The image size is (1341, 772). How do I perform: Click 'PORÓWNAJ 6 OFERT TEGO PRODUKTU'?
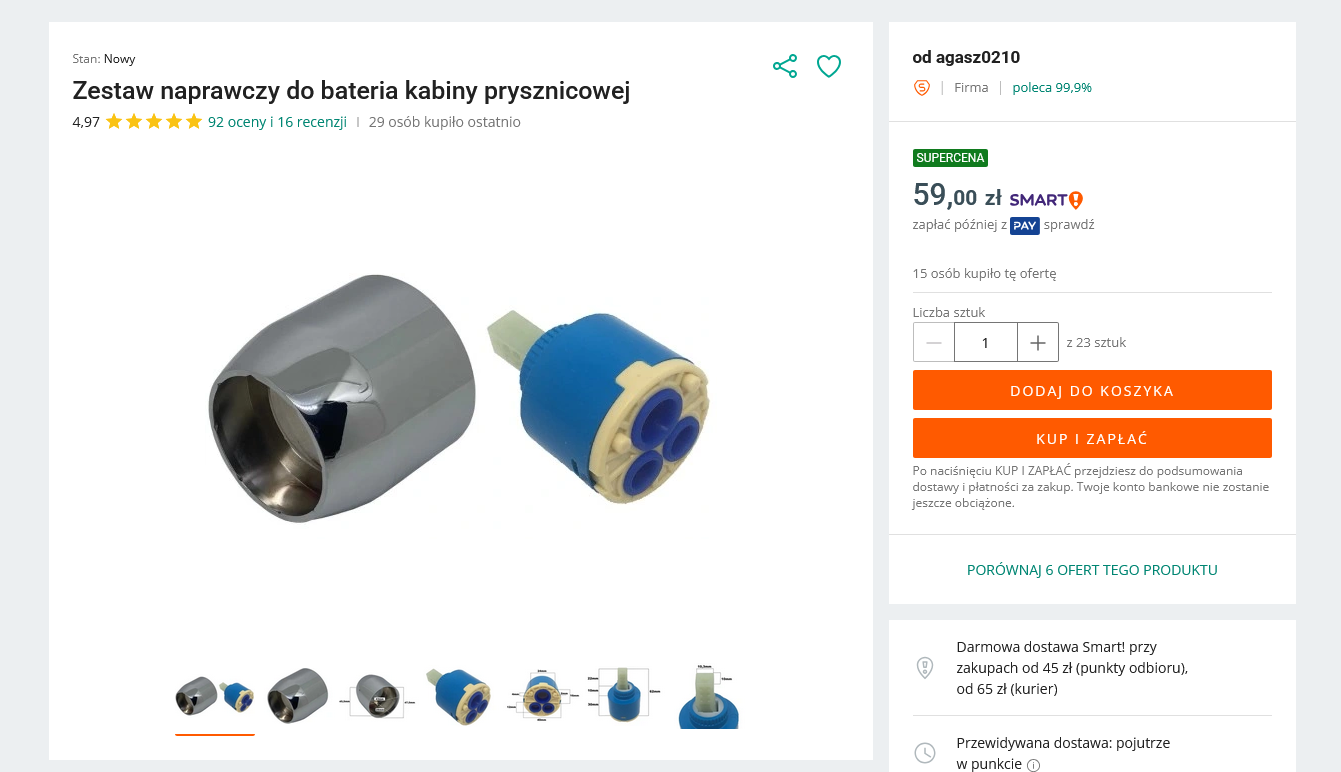pos(1092,570)
